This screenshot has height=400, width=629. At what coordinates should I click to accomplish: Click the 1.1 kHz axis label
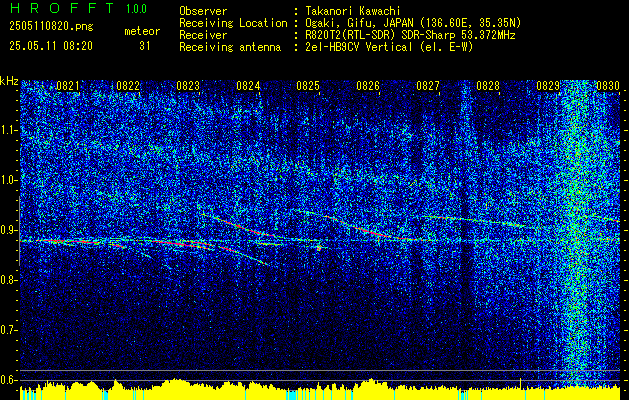click(8, 130)
